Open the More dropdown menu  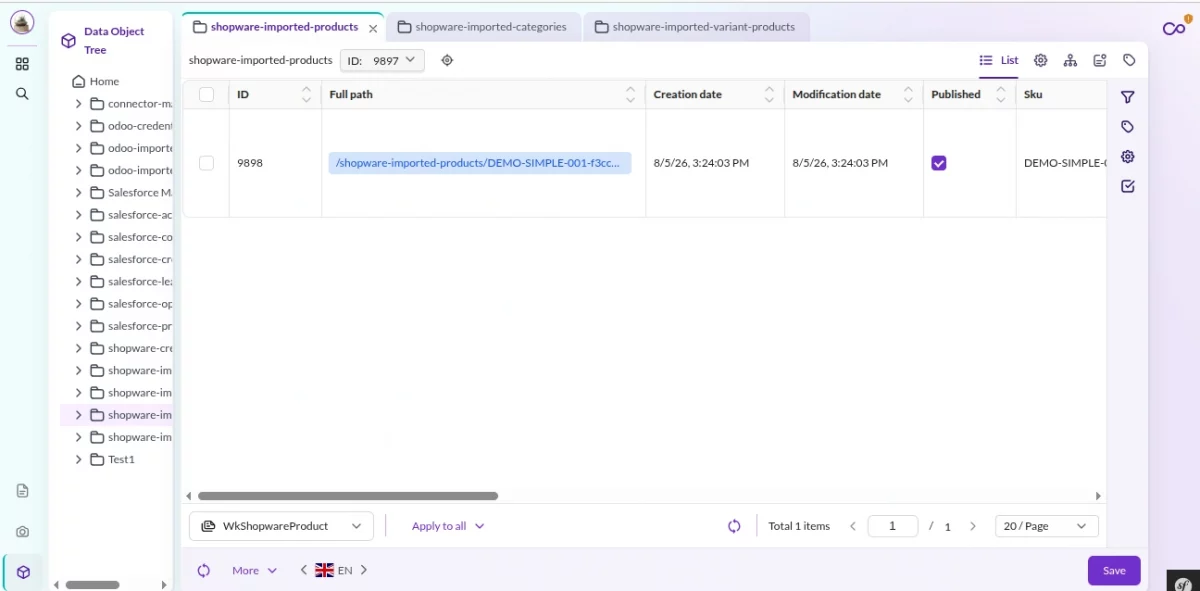(x=255, y=570)
